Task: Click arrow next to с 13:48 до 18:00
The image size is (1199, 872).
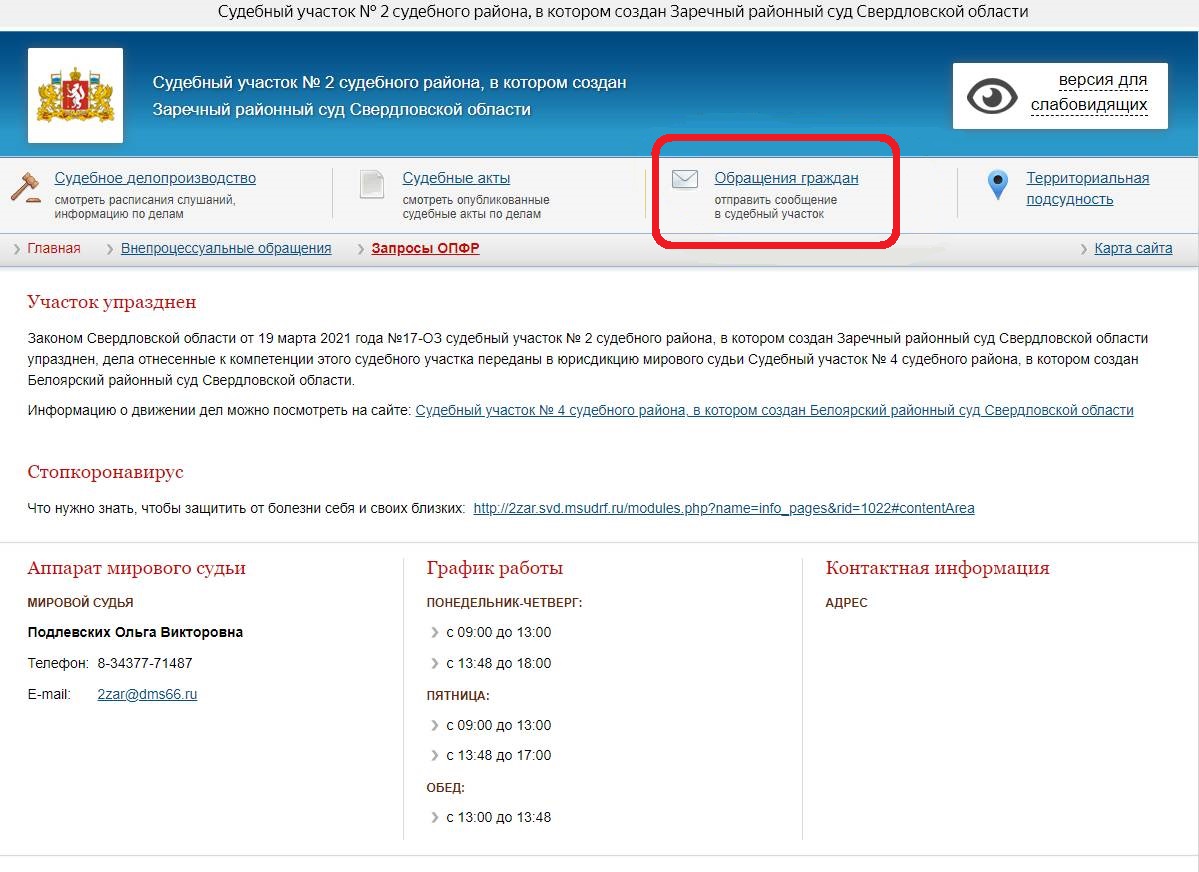Action: 434,663
